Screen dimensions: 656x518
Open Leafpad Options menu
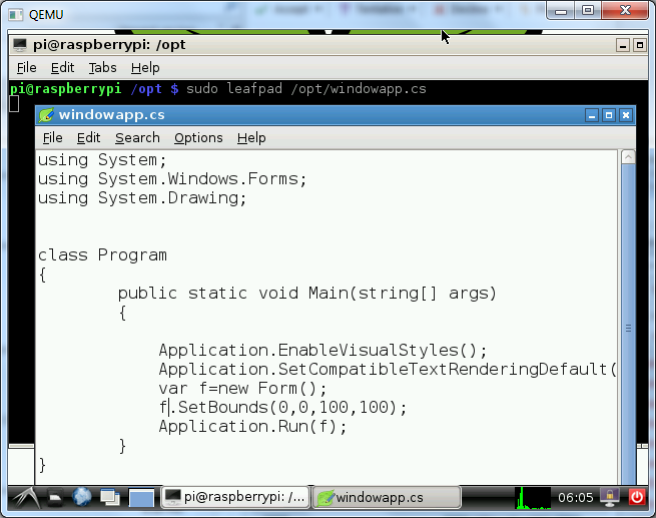(x=198, y=138)
